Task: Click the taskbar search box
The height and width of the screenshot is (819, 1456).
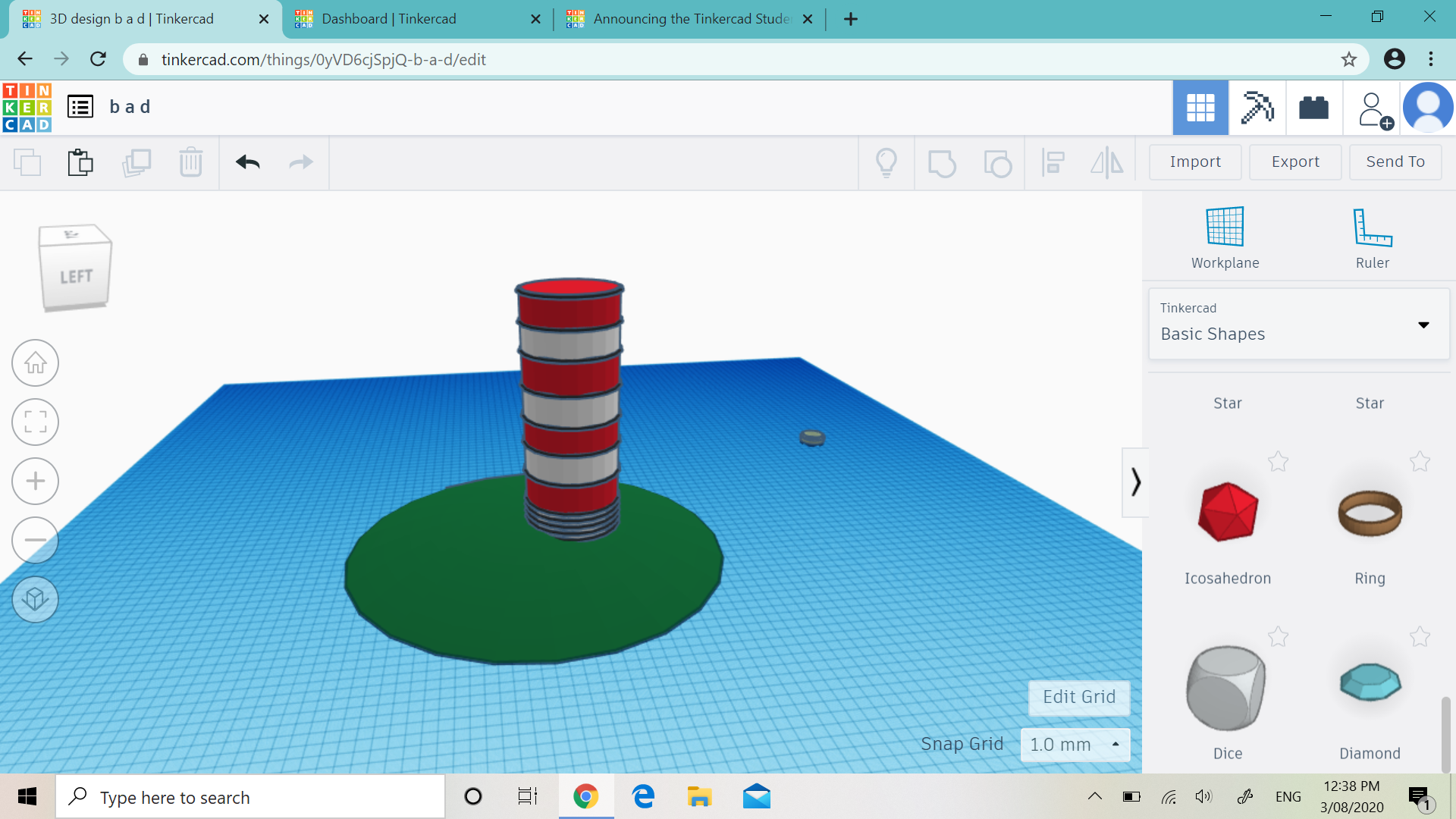Action: (x=250, y=797)
